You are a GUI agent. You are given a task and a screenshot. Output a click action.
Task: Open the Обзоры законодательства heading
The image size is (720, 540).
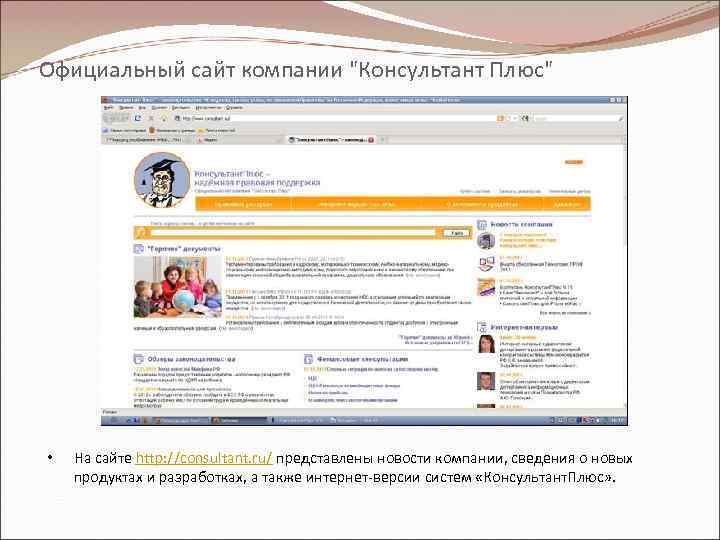(191, 359)
